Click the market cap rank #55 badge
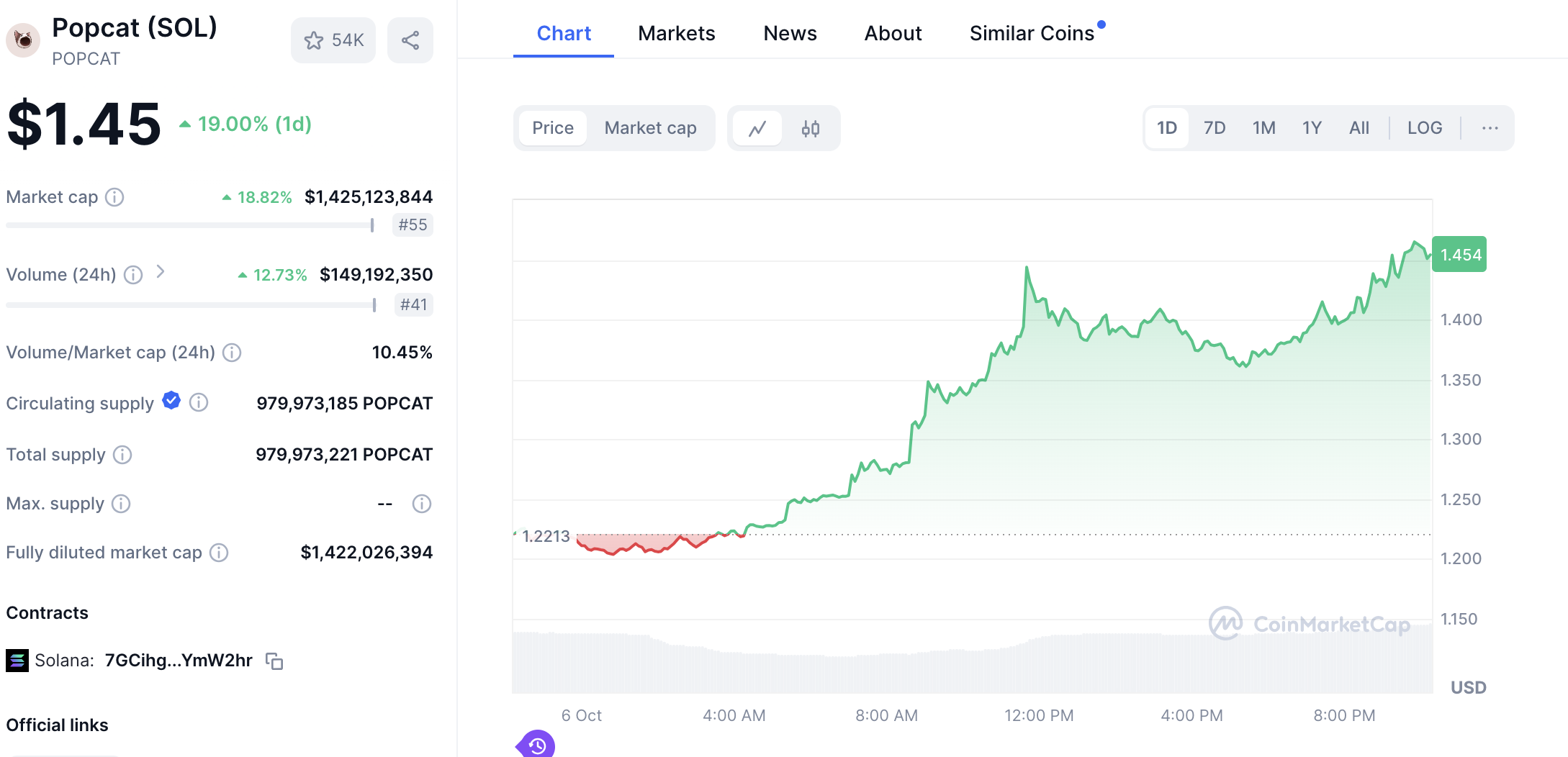The image size is (1568, 757). 413,225
